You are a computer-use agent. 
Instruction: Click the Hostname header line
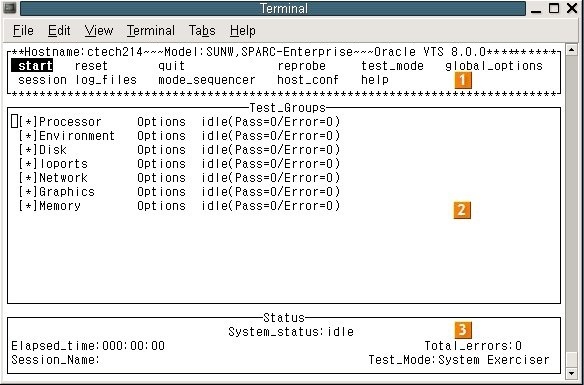point(284,52)
